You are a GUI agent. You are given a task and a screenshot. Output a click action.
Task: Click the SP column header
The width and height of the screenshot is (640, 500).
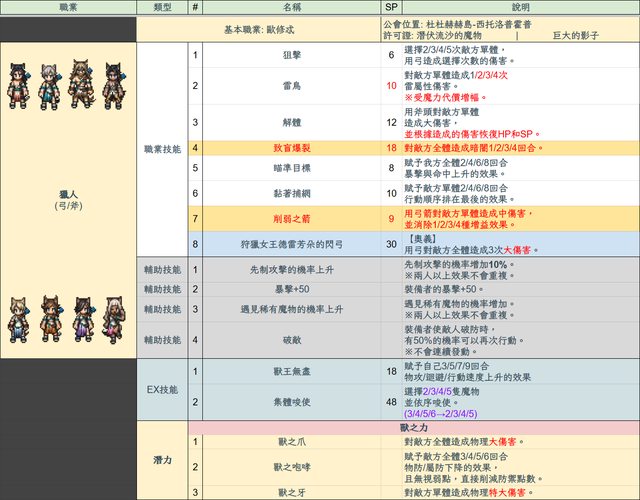[391, 7]
